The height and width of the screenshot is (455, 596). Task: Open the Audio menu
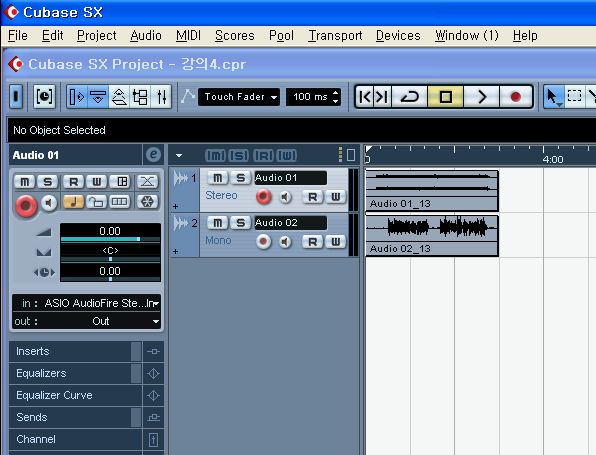(x=146, y=36)
